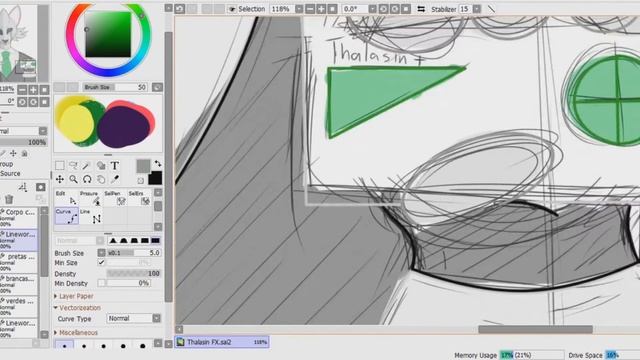
Task: Toggle the Min Size checkbox
Action: click(101, 262)
